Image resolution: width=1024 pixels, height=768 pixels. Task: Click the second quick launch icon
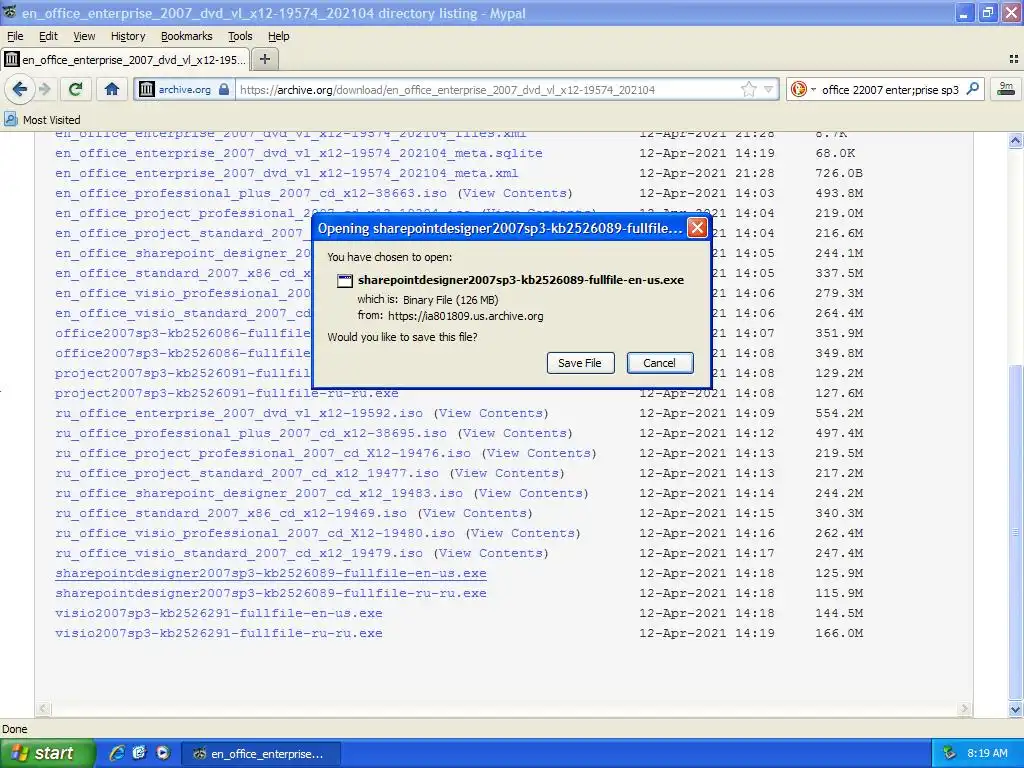[139, 753]
